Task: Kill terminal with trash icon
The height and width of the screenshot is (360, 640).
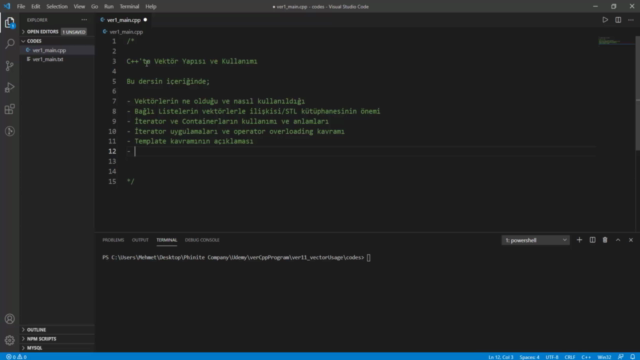Action: click(605, 240)
